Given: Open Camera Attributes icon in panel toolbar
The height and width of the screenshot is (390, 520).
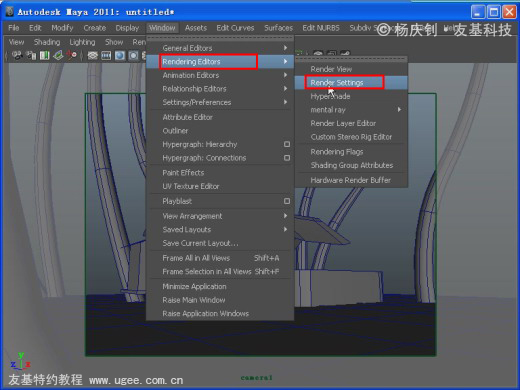Looking at the screenshot, I should pos(32,55).
